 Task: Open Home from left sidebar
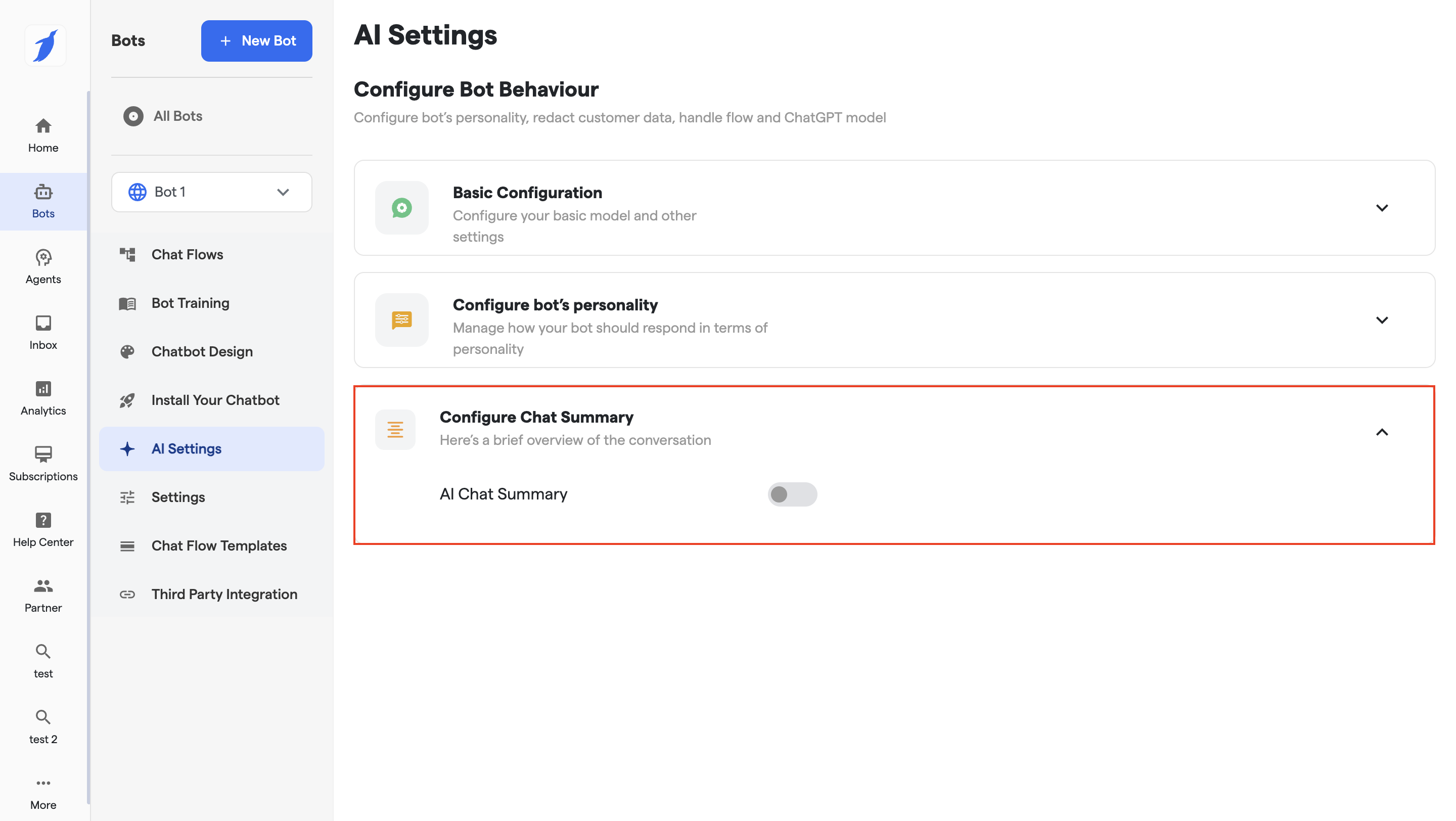[x=43, y=134]
